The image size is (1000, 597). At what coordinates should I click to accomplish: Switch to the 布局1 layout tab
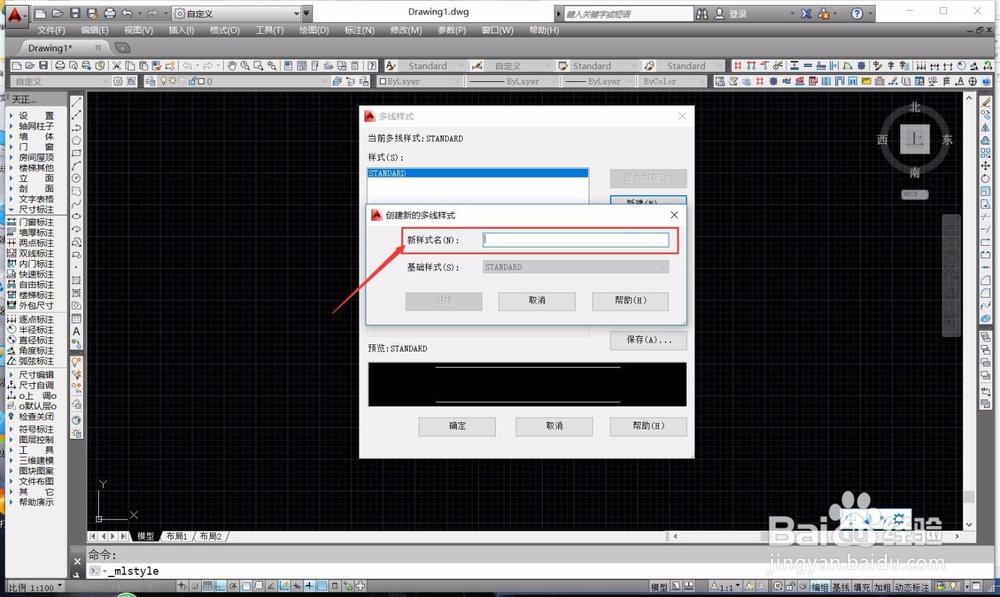pos(177,536)
